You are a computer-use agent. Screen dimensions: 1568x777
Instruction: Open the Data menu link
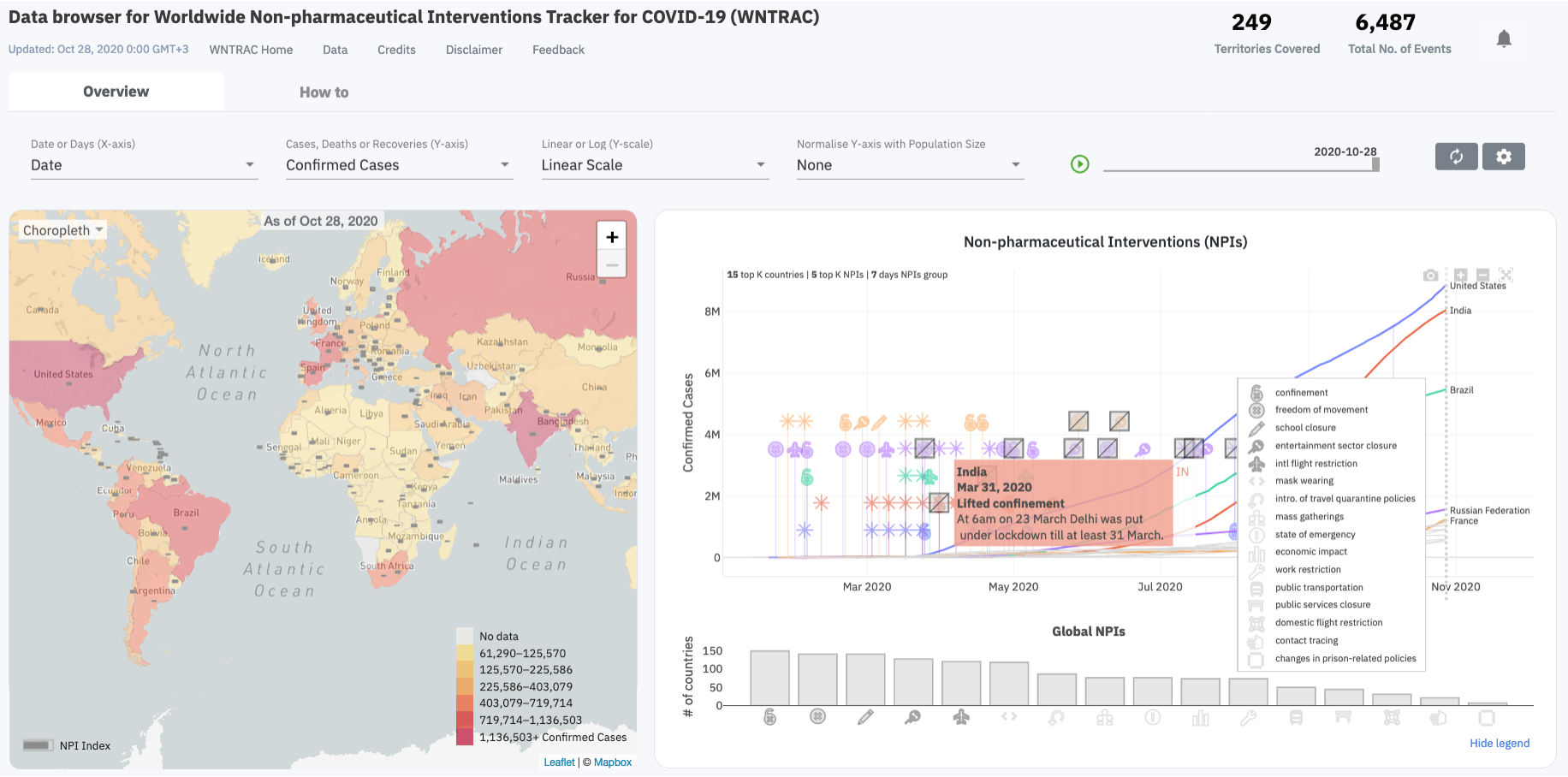coord(335,50)
